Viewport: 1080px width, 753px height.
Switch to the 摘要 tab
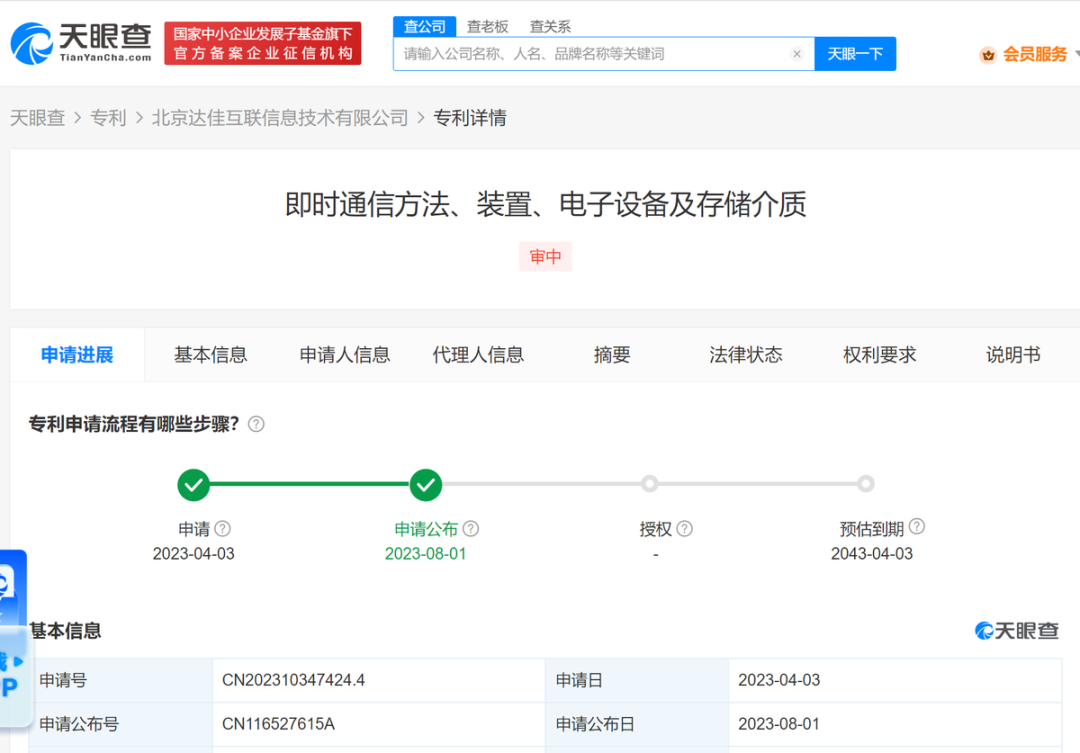pyautogui.click(x=612, y=354)
